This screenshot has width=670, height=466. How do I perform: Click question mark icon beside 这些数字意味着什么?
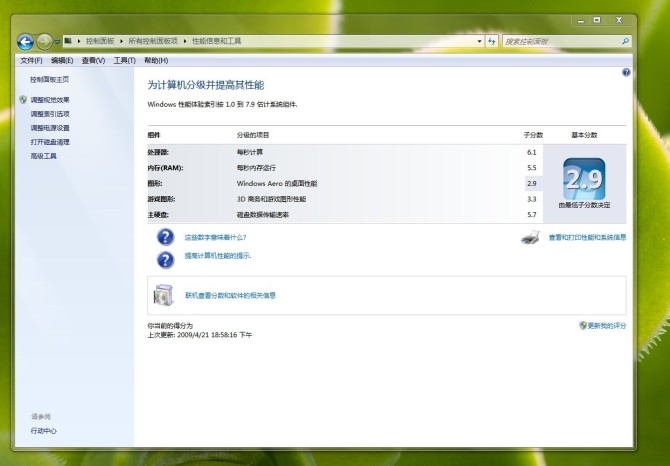coord(165,237)
